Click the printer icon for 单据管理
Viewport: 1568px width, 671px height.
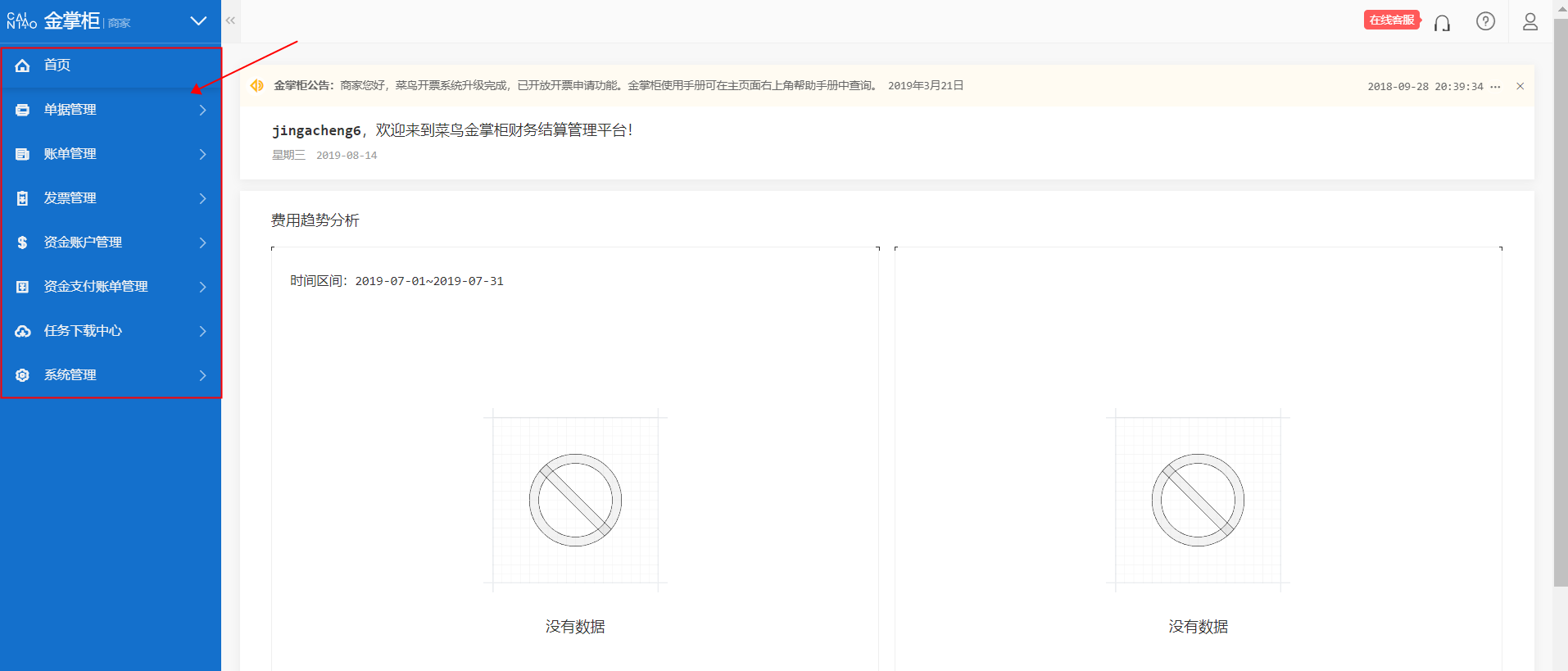22,110
